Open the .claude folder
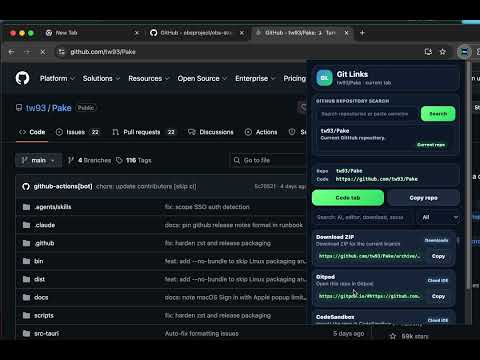Screen dimensions: 480x360 pos(45,225)
